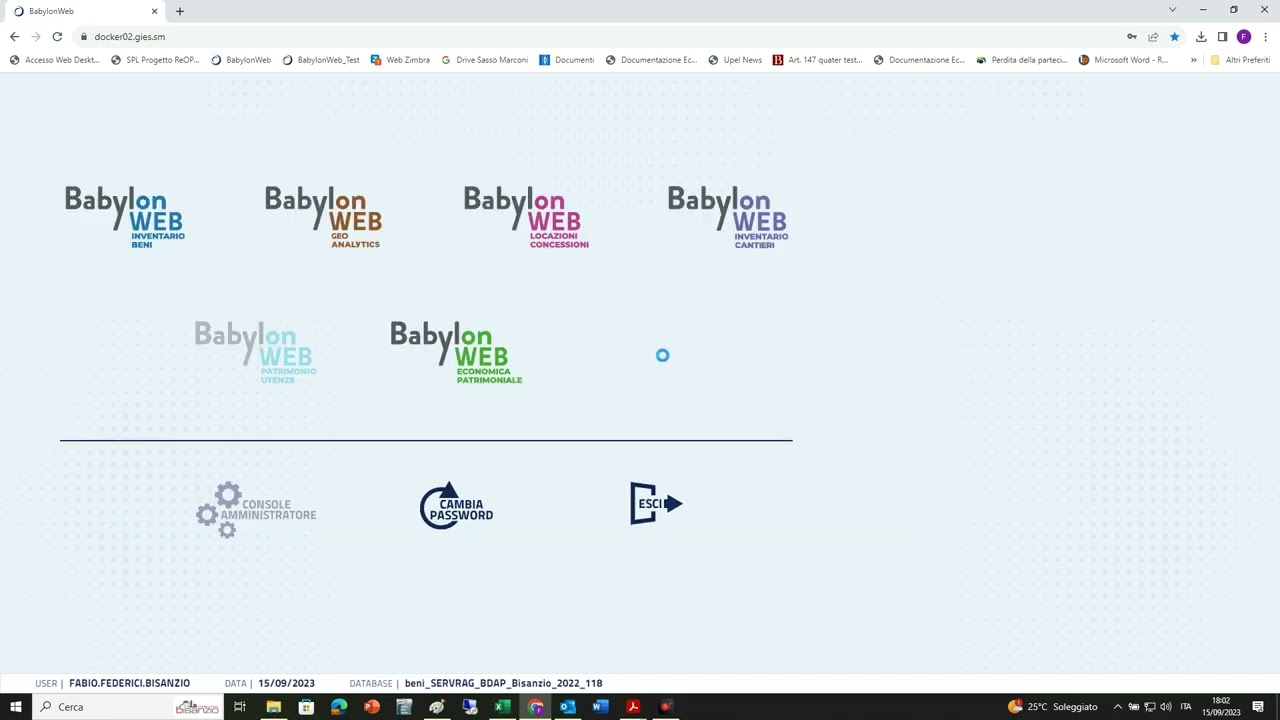This screenshot has height=720, width=1280.
Task: Launch BabylonWeb Economica Patrimoniale module
Action: click(456, 352)
